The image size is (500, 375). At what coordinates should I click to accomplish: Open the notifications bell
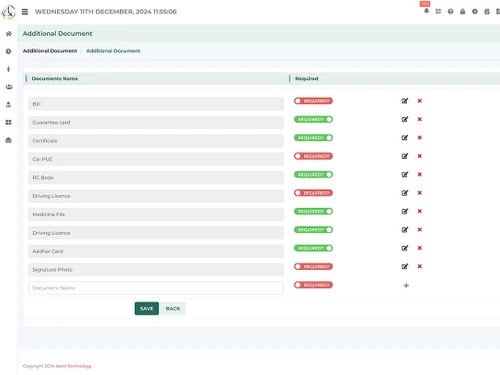(426, 11)
